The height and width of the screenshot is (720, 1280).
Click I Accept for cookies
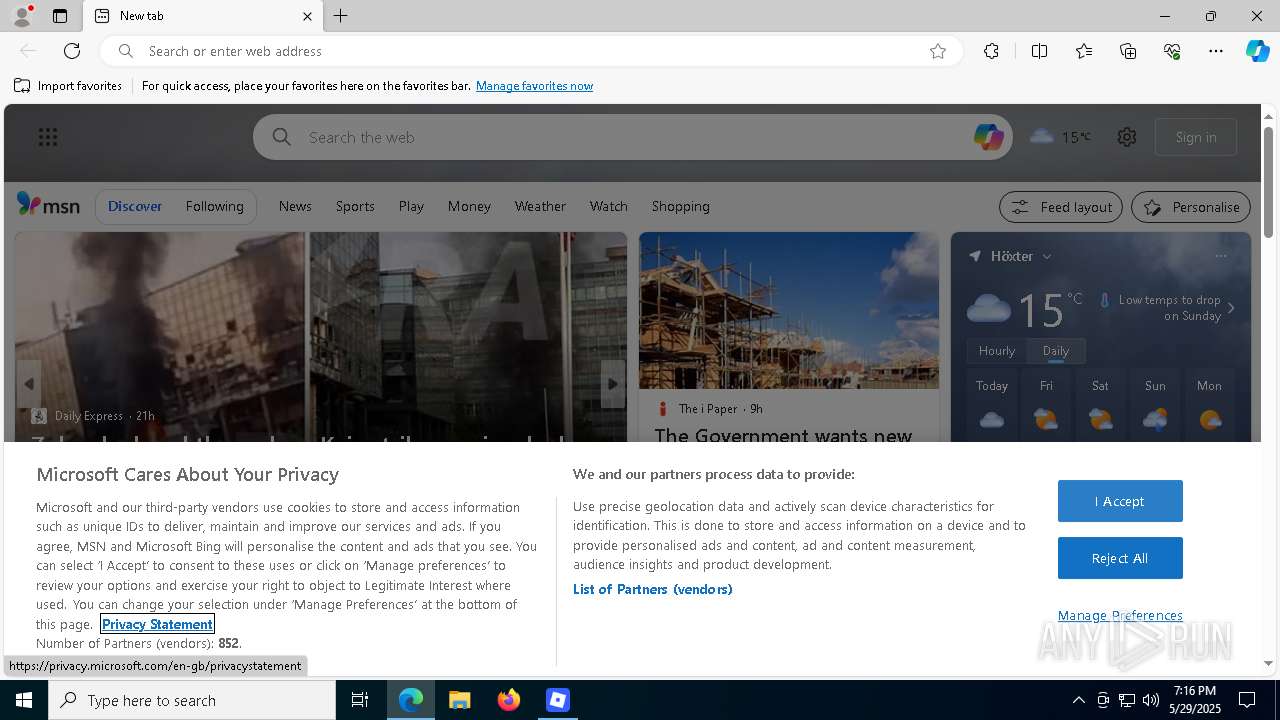(1120, 501)
